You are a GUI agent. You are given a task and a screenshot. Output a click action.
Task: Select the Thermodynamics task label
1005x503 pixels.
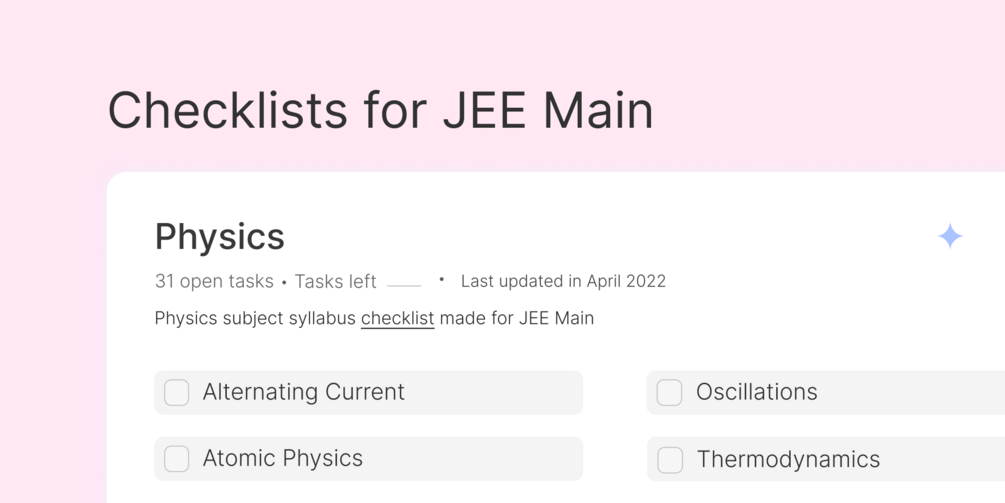point(788,459)
